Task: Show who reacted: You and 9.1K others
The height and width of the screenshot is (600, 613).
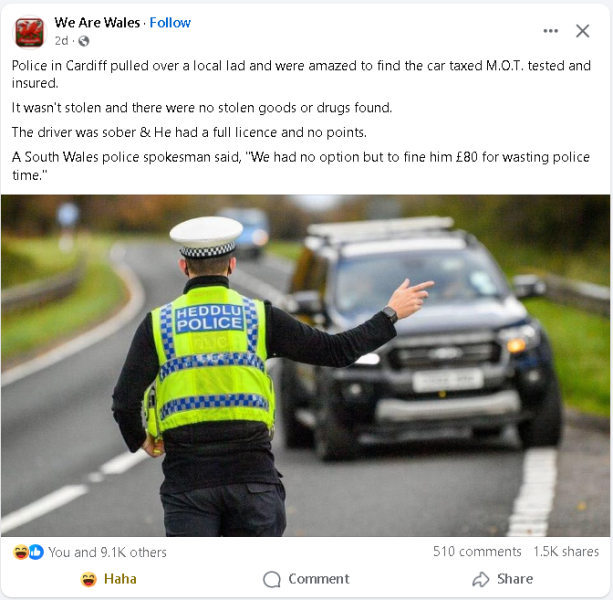Action: coord(108,552)
